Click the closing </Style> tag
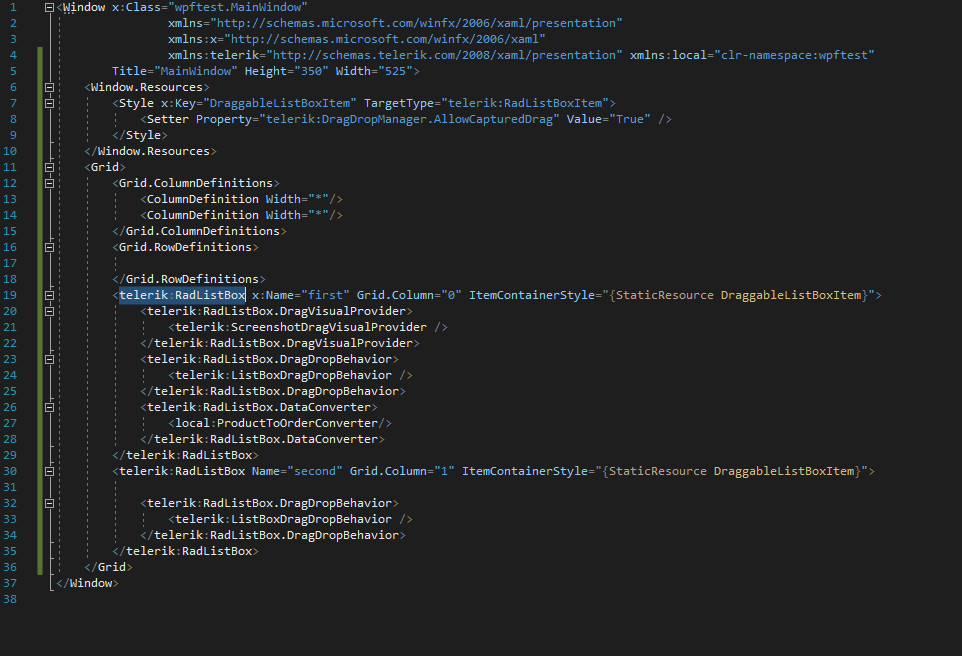 pos(140,135)
